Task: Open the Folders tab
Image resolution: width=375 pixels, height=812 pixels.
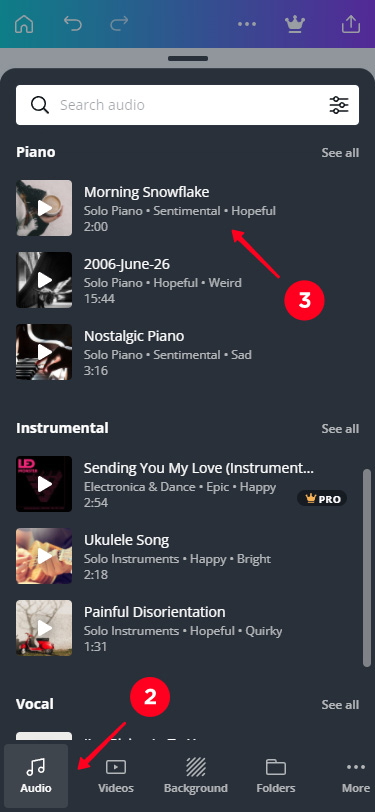Action: coord(276,776)
